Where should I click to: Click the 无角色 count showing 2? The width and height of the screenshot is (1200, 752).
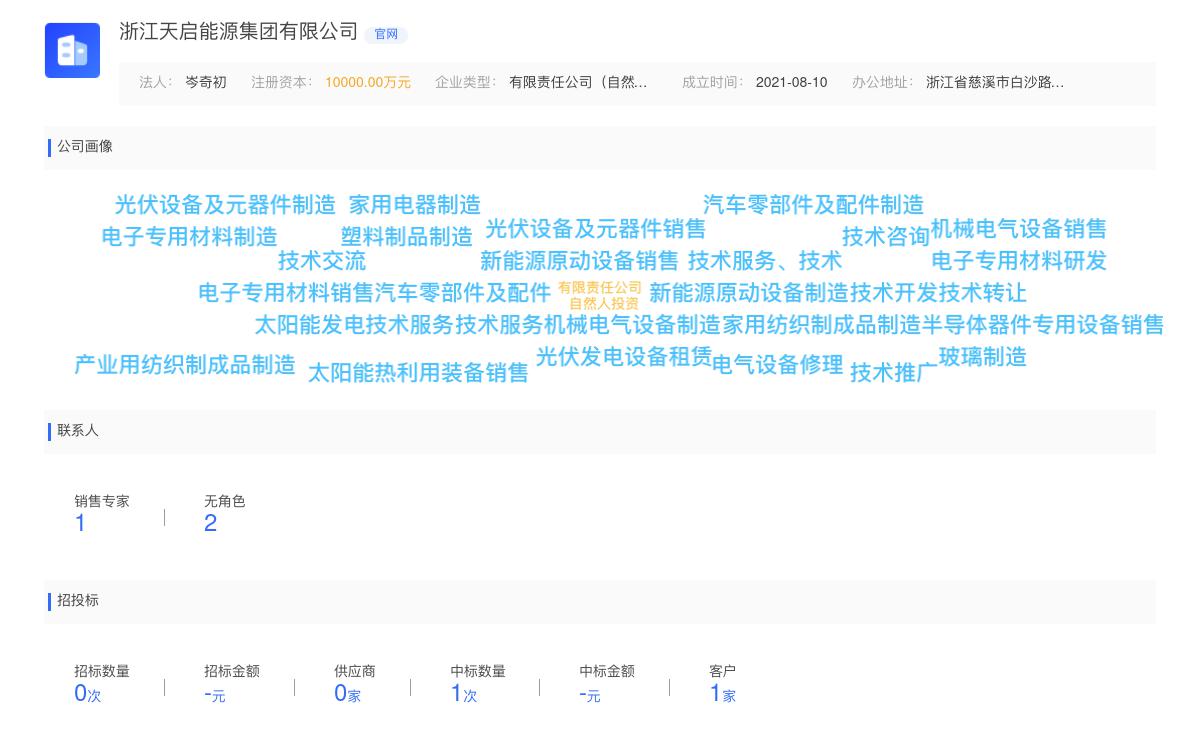pos(211,522)
